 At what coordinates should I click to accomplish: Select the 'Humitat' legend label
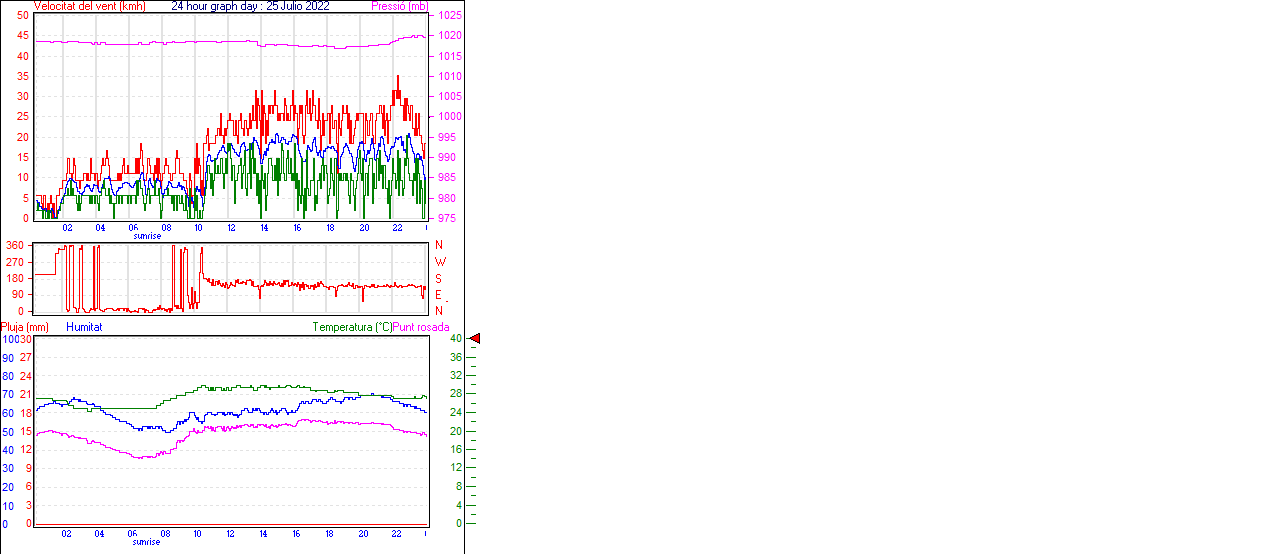click(x=84, y=327)
